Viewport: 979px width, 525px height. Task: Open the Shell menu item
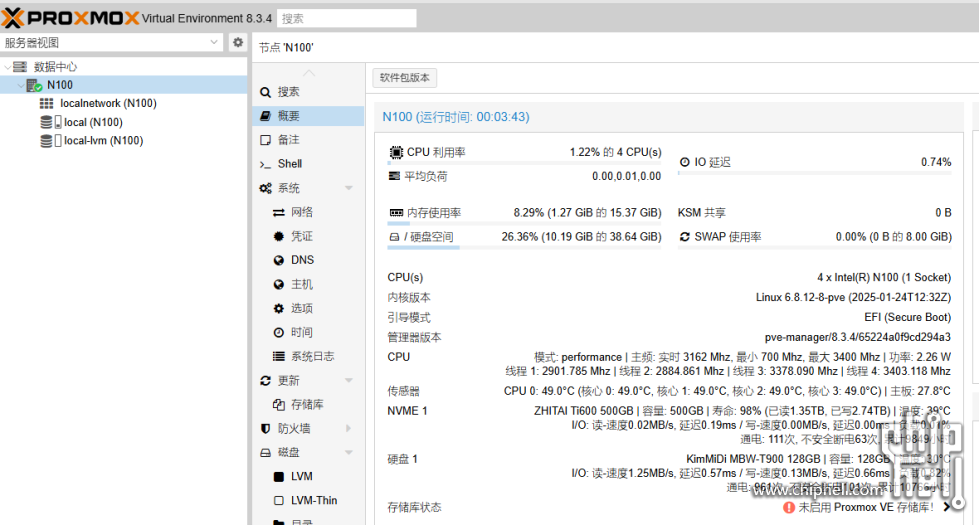click(x=308, y=164)
